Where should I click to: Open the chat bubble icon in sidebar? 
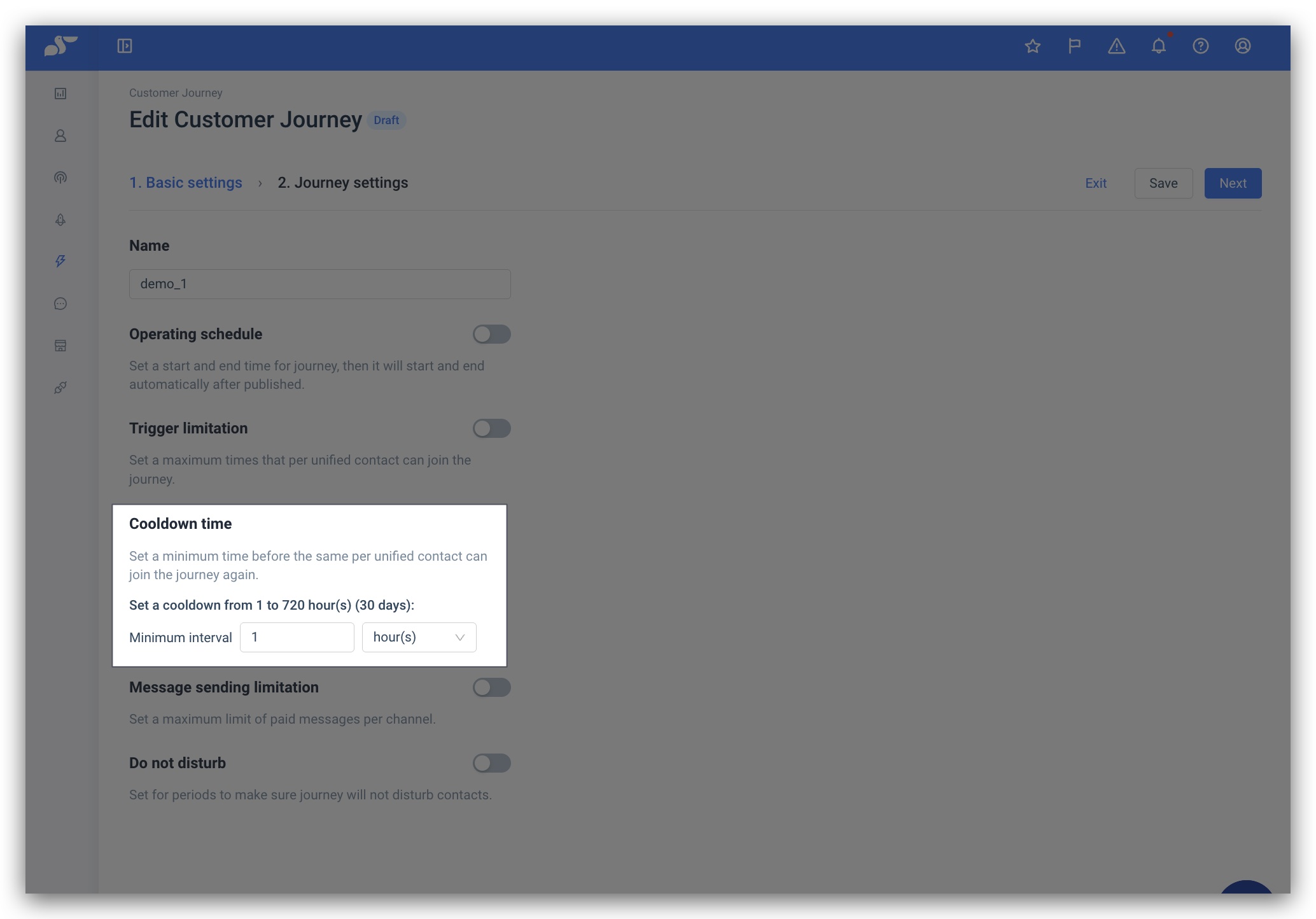pyautogui.click(x=60, y=304)
